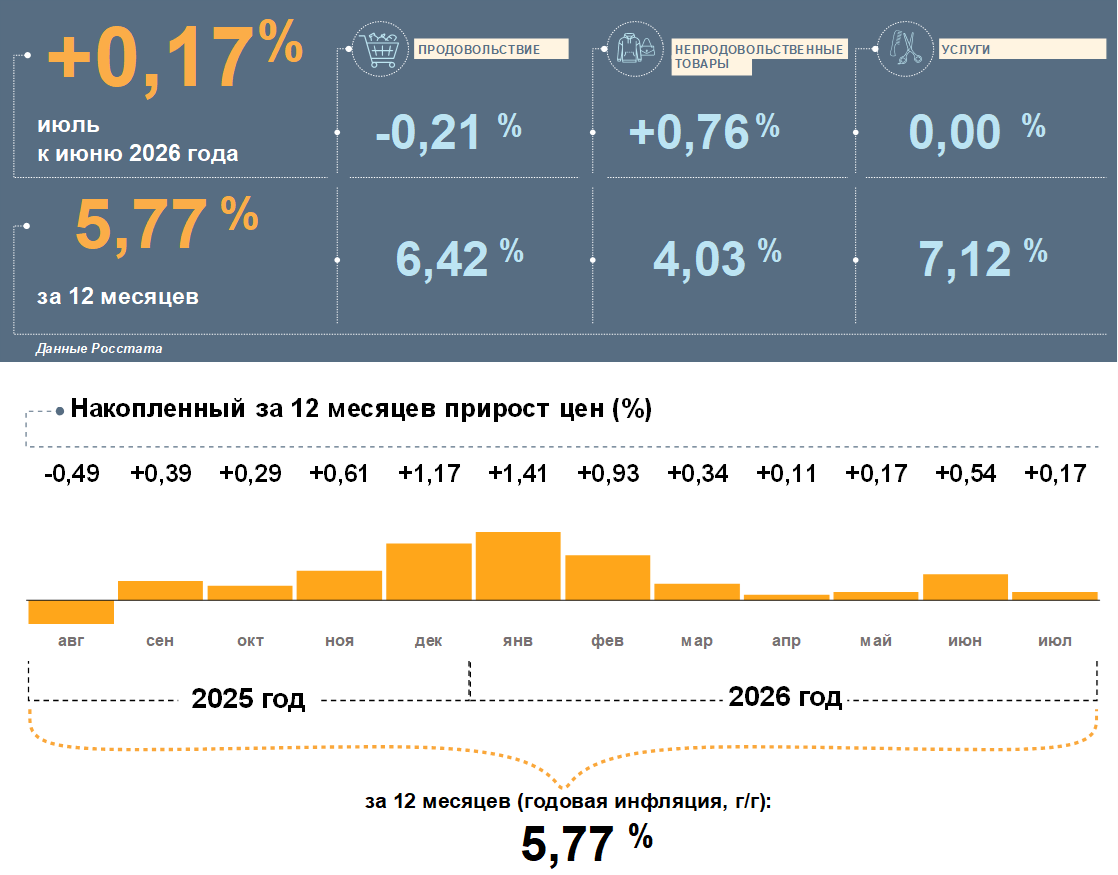The width and height of the screenshot is (1118, 875).
Task: Click the +0,76% non-food monthly value
Action: tap(704, 131)
